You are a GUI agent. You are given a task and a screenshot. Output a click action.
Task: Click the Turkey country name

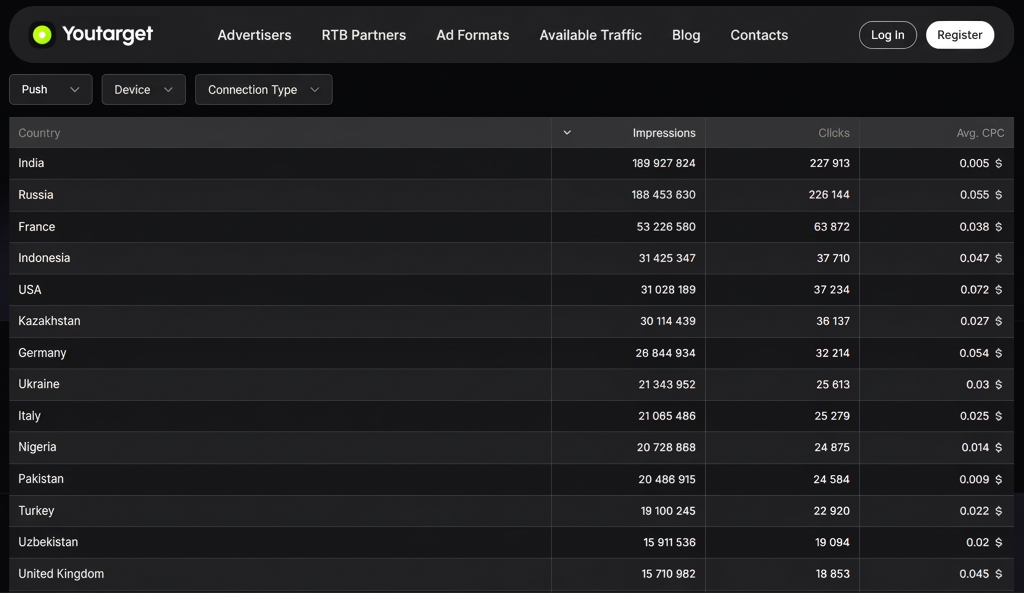(x=36, y=510)
